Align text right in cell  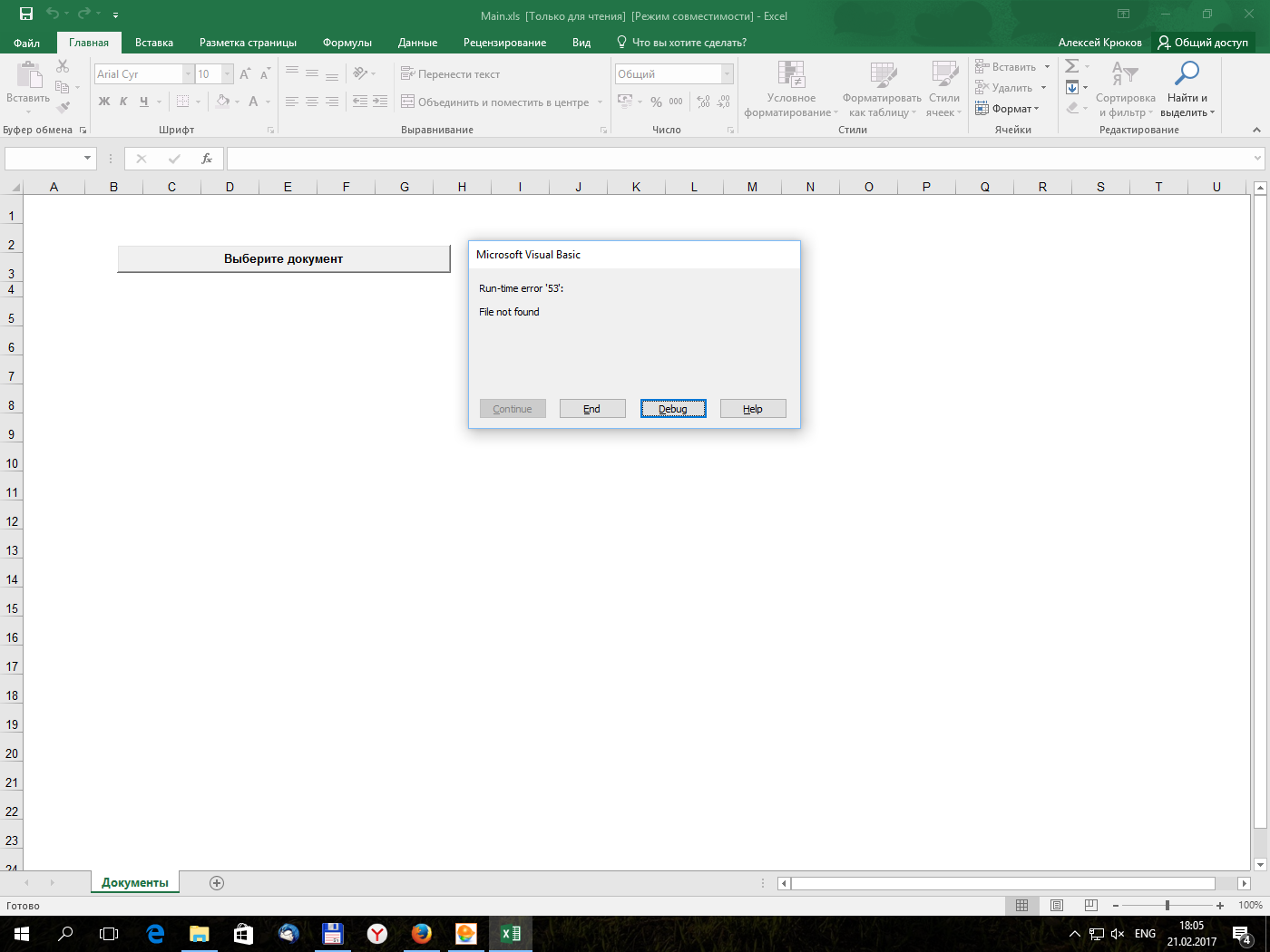(x=332, y=102)
